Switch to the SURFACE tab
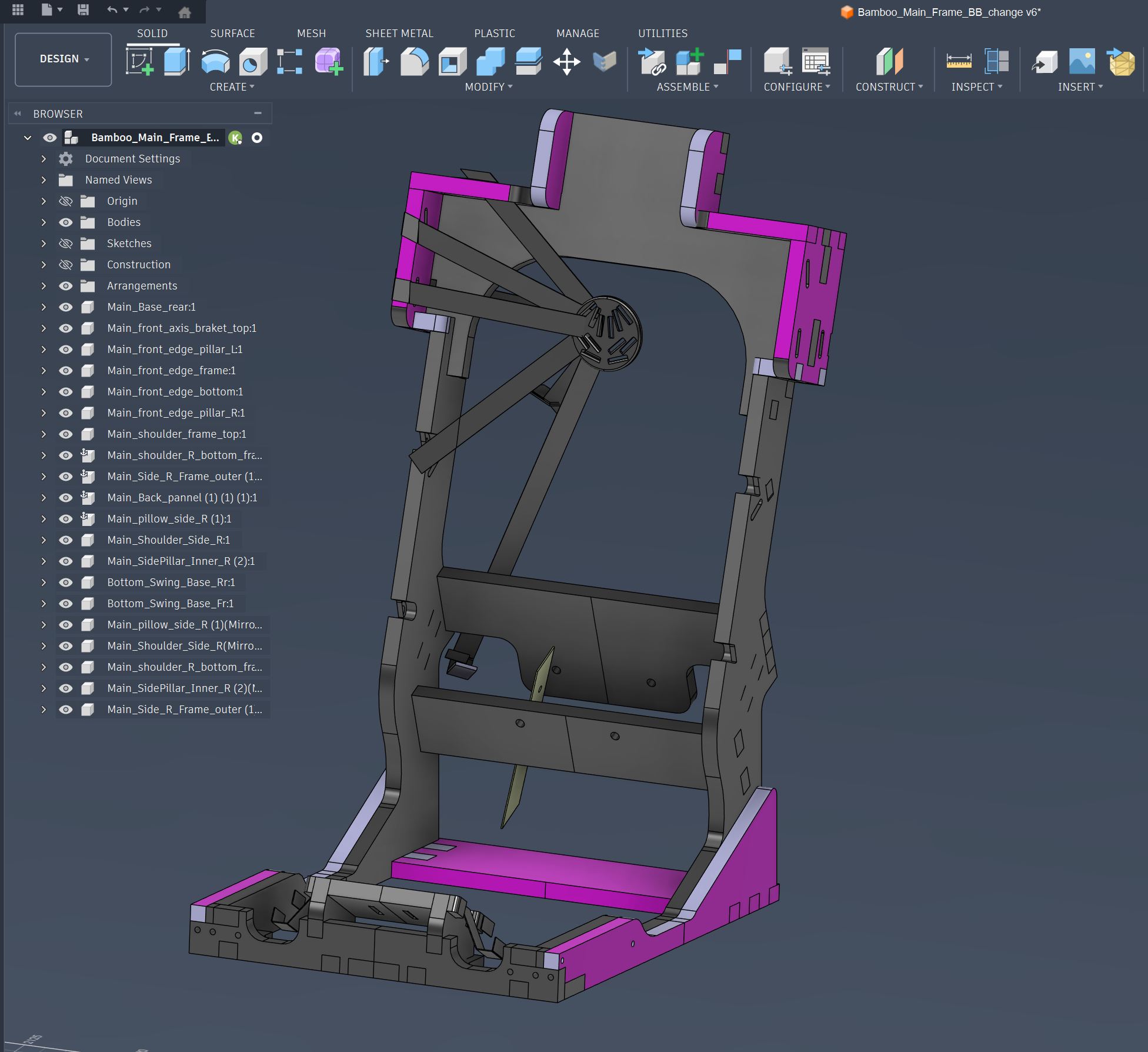The image size is (1148, 1052). click(232, 34)
